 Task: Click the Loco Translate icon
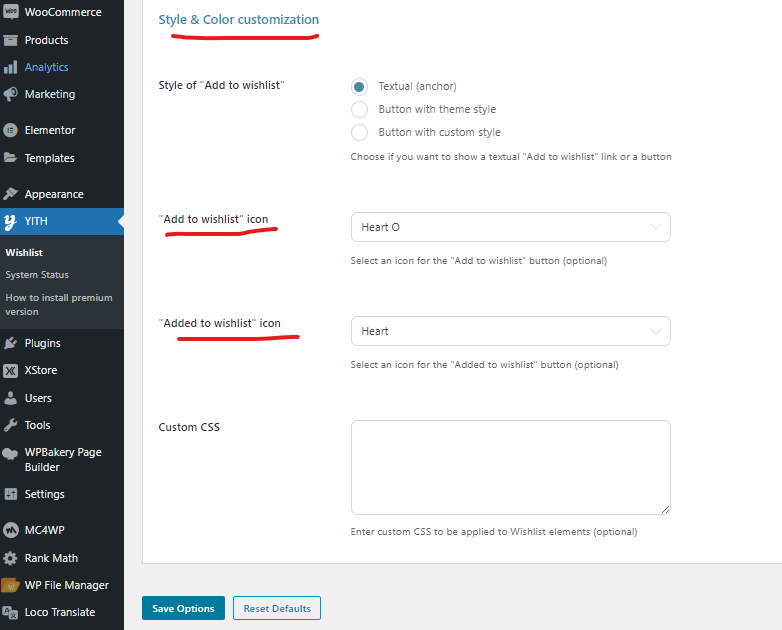(x=10, y=612)
